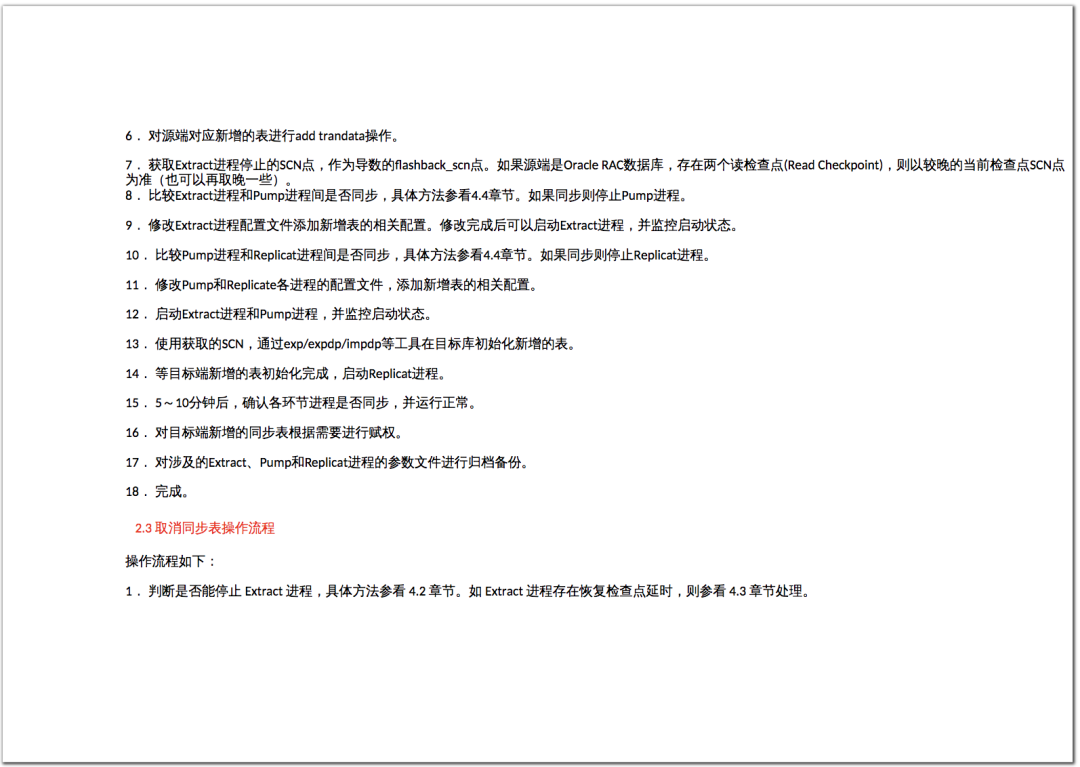Click step 10 comparing Pump and Replicat进程
The height and width of the screenshot is (767, 1080).
click(x=418, y=255)
